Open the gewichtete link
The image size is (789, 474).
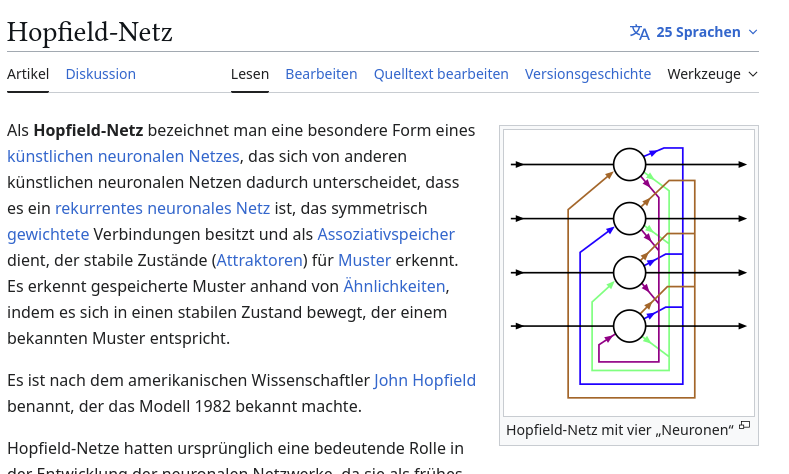48,234
